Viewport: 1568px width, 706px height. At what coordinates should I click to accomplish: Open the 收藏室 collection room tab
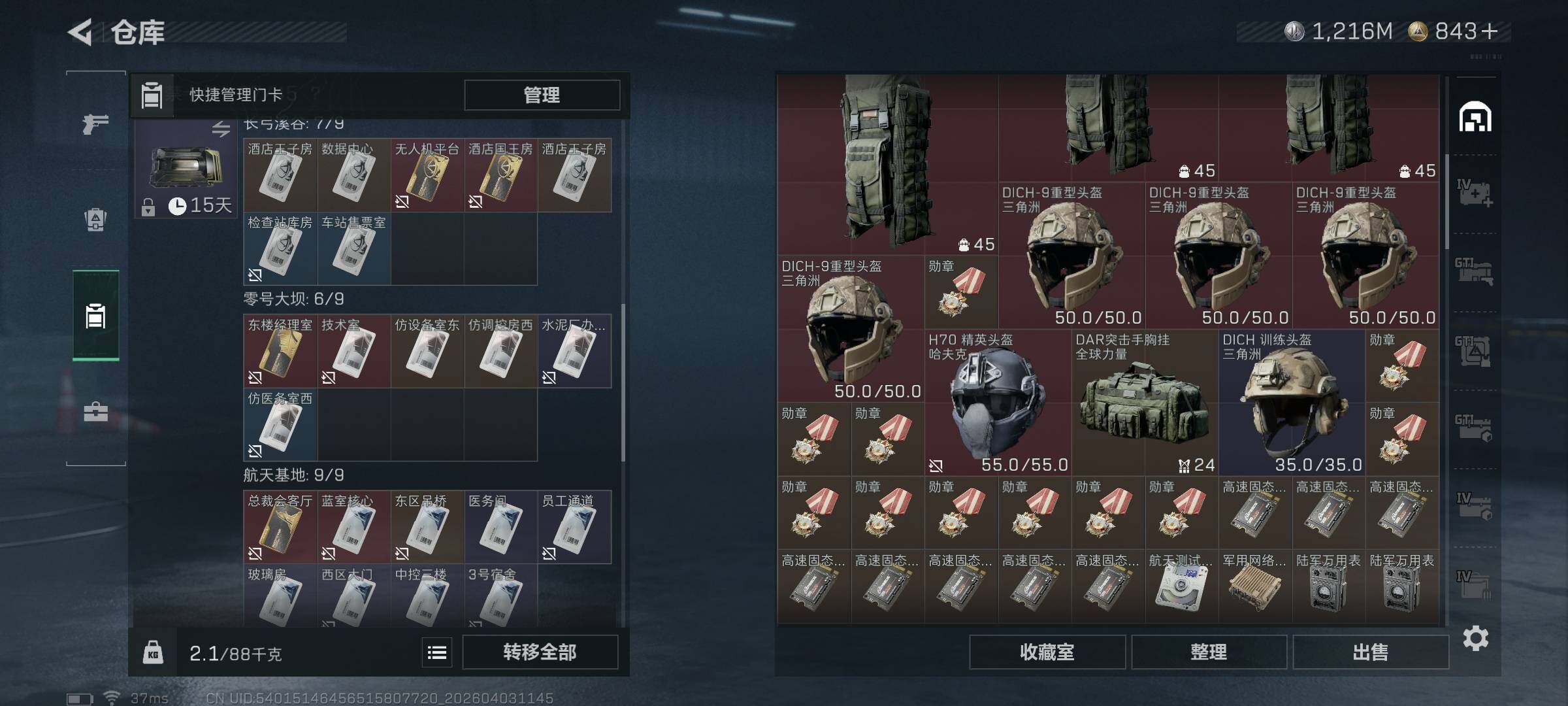tap(1047, 652)
